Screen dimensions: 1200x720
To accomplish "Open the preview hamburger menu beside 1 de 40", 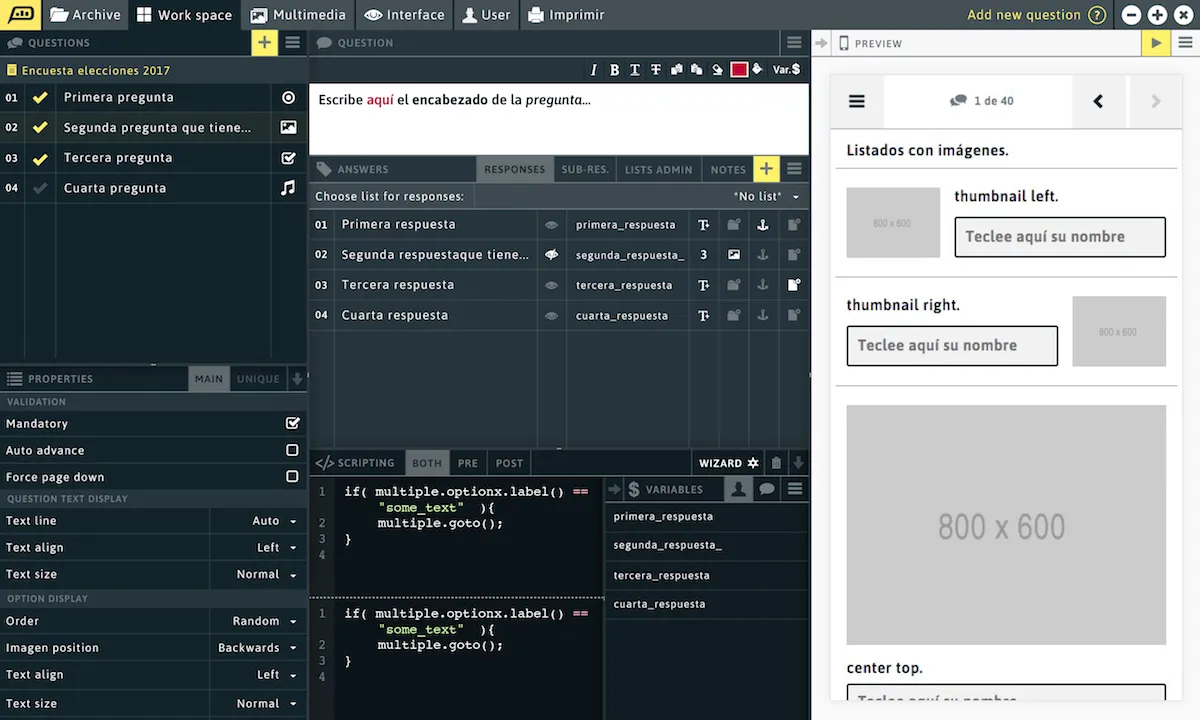I will 857,101.
